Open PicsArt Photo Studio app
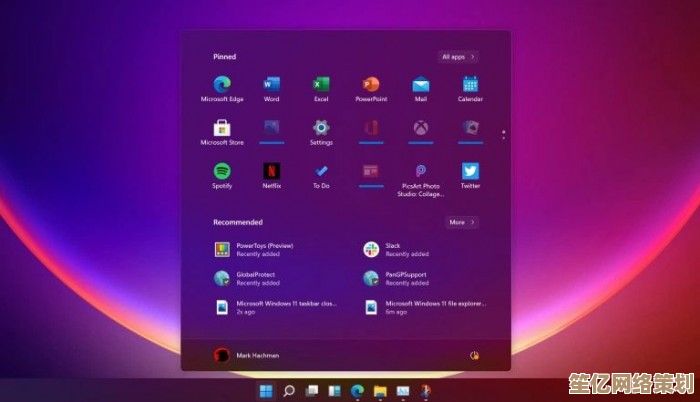The width and height of the screenshot is (700, 402). (421, 180)
